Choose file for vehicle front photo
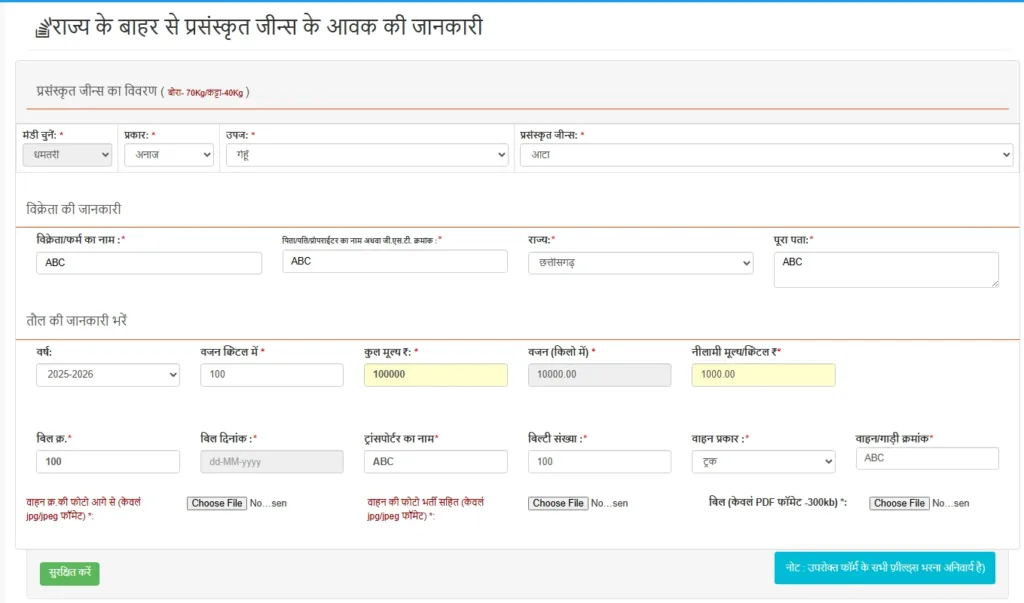Viewport: 1024px width, 603px height. coord(217,503)
